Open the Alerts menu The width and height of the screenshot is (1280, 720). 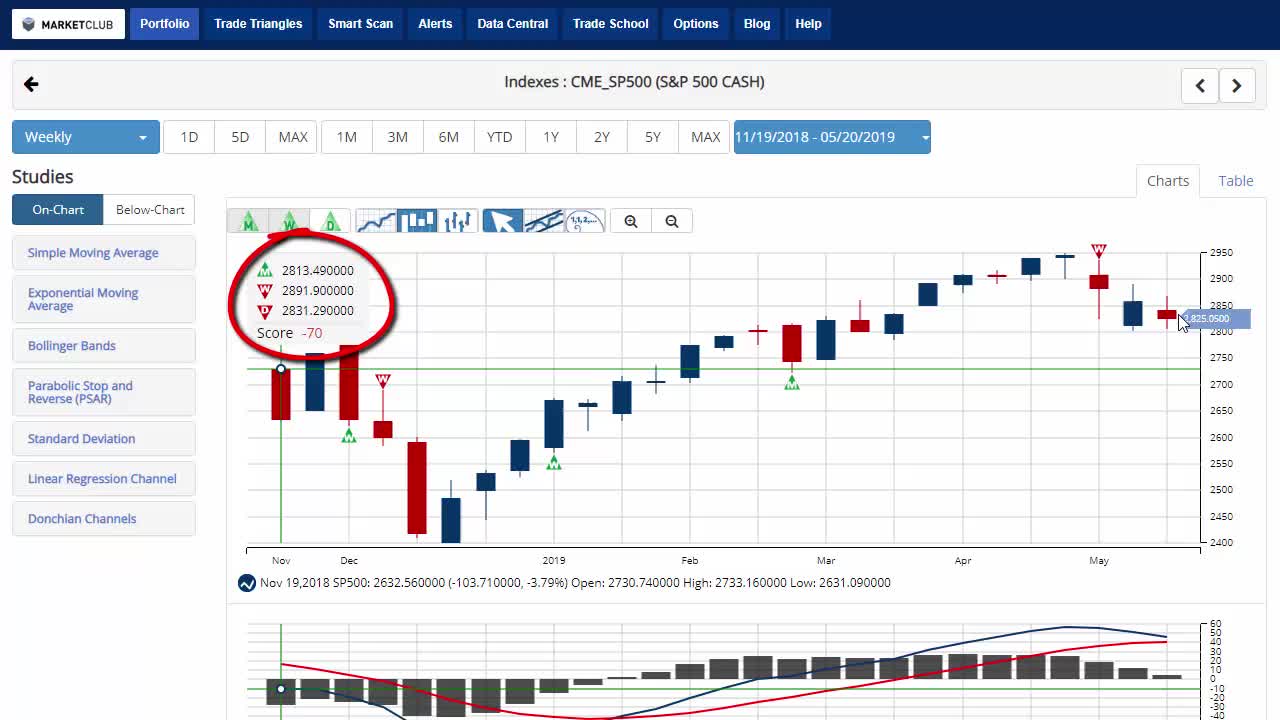(435, 24)
